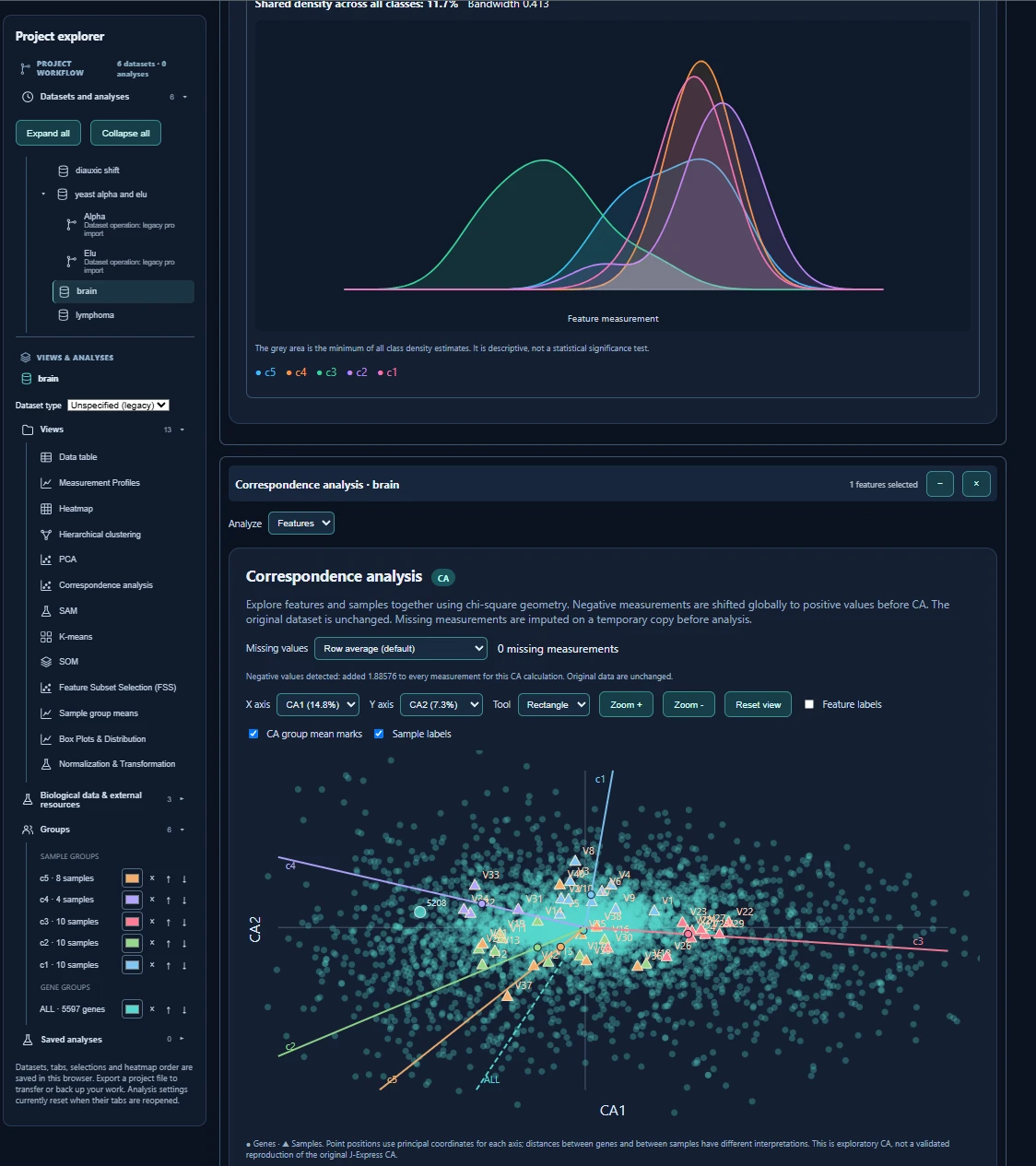
Task: Click Expand all button
Action: coord(48,133)
